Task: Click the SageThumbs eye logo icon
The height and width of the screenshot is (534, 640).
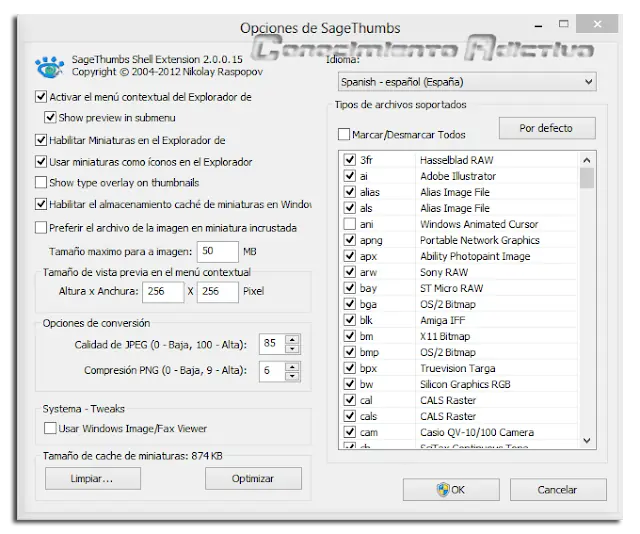Action: (x=50, y=67)
